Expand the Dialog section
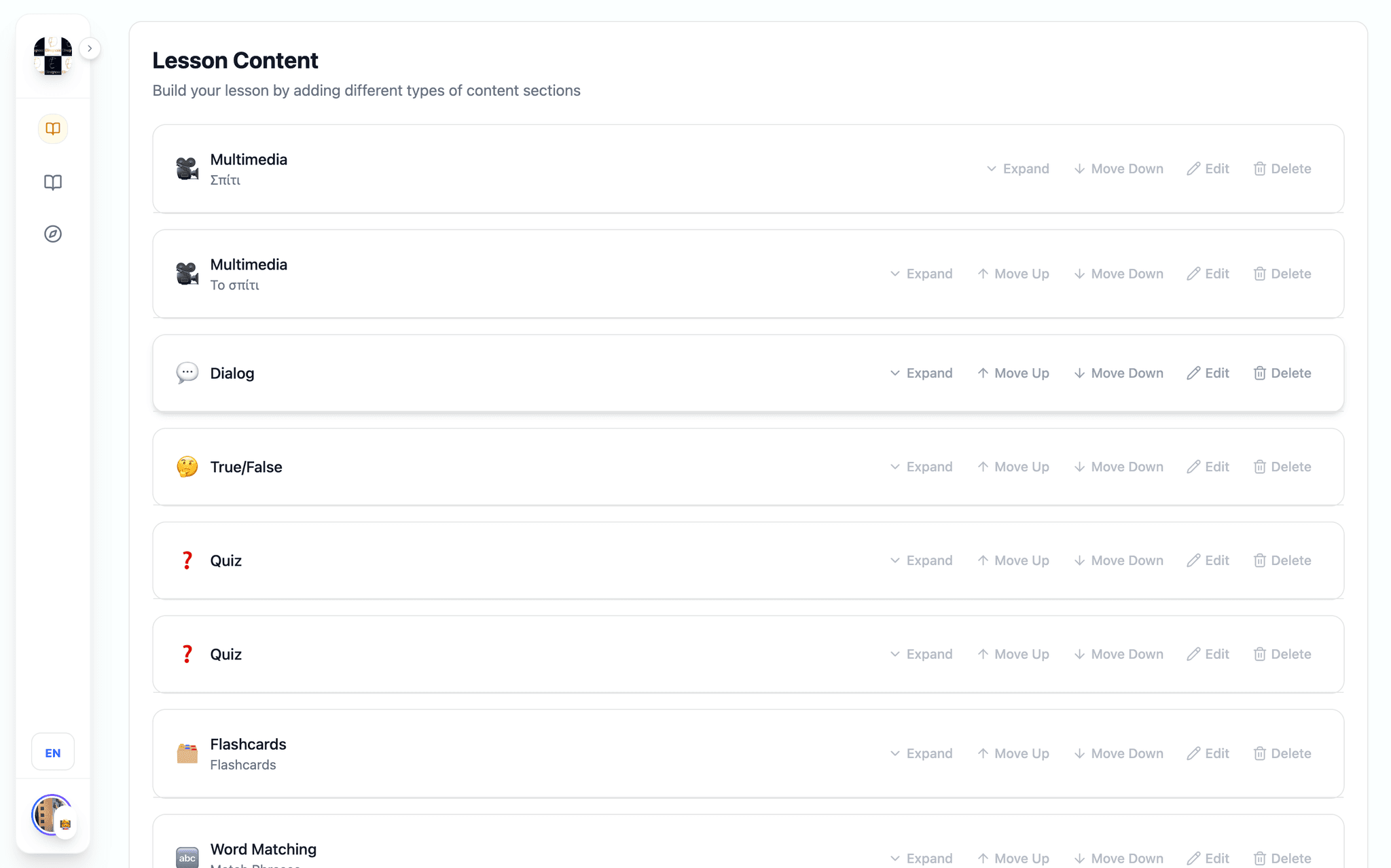 point(921,373)
